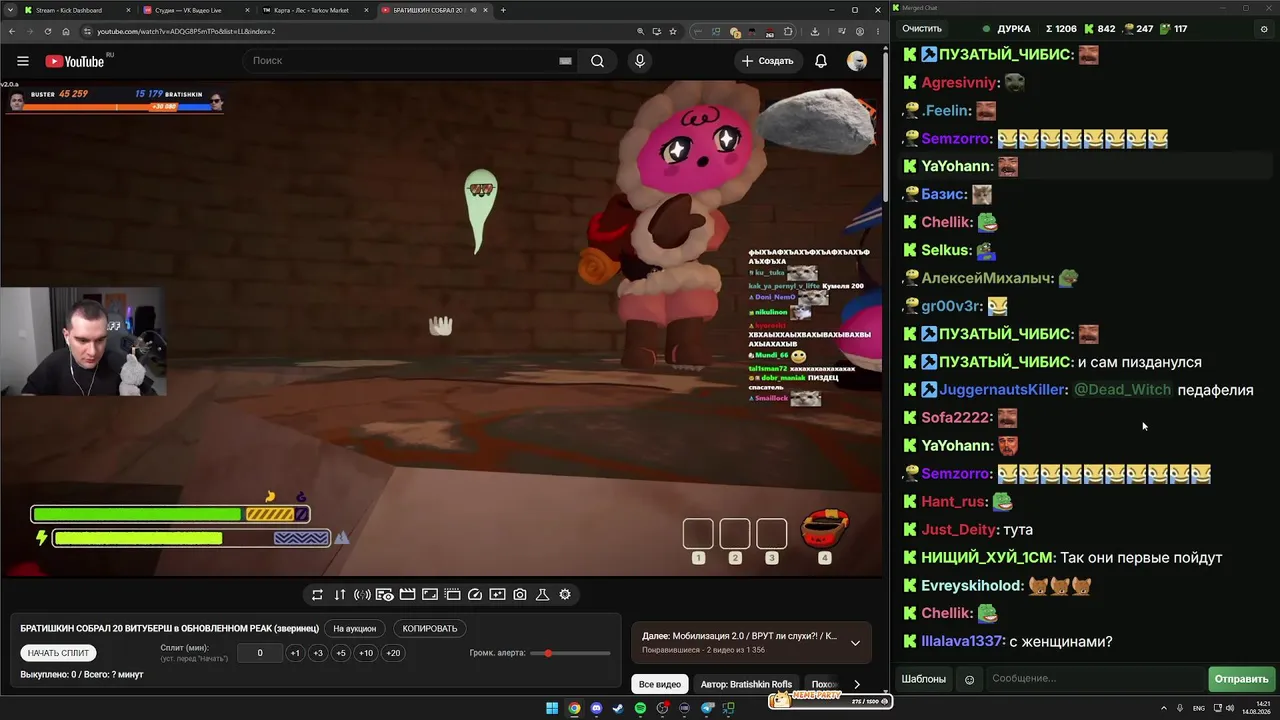The image size is (1280, 720).
Task: Click the 'На аукцион' button
Action: (355, 629)
